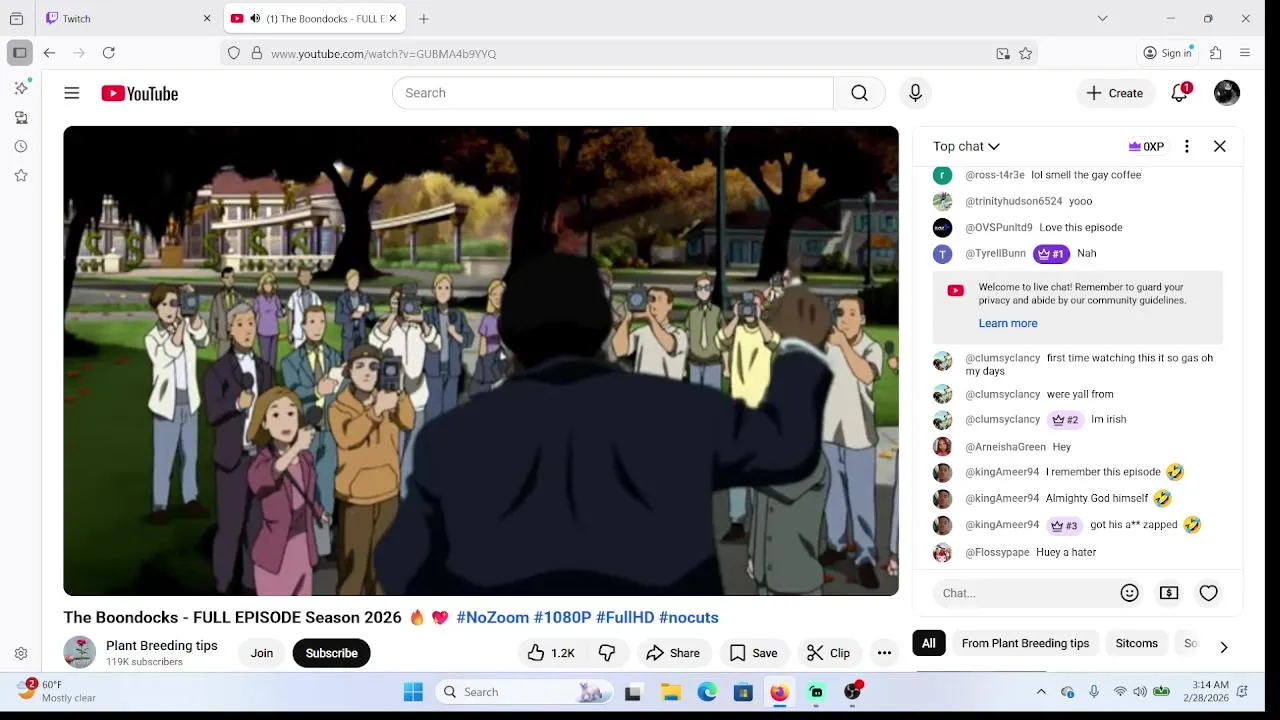Toggle picture-in-picture icon in address bar

(1003, 53)
